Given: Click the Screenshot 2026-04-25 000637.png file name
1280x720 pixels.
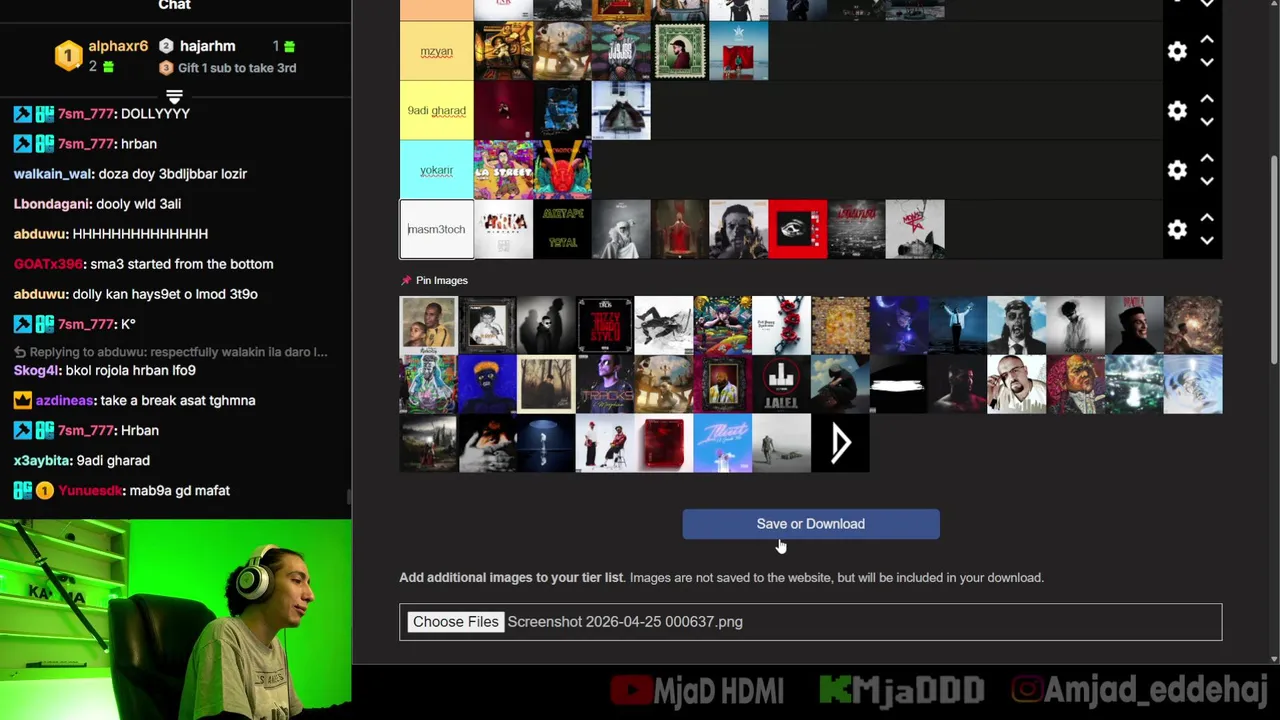Looking at the screenshot, I should click(625, 622).
